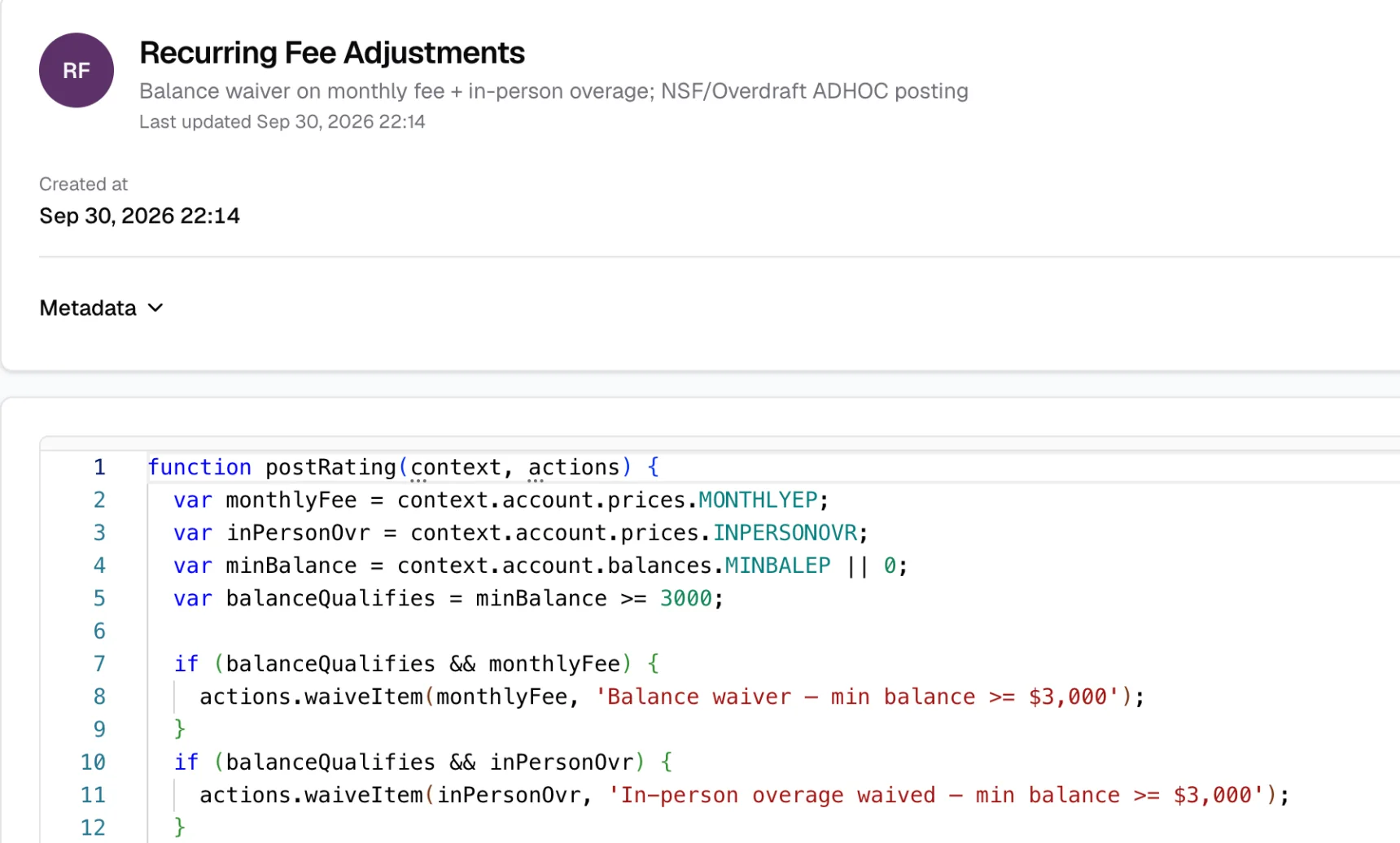Click 'balanceQualifies' variable declaration in line 5
Image resolution: width=1400 pixels, height=843 pixels.
tap(330, 598)
